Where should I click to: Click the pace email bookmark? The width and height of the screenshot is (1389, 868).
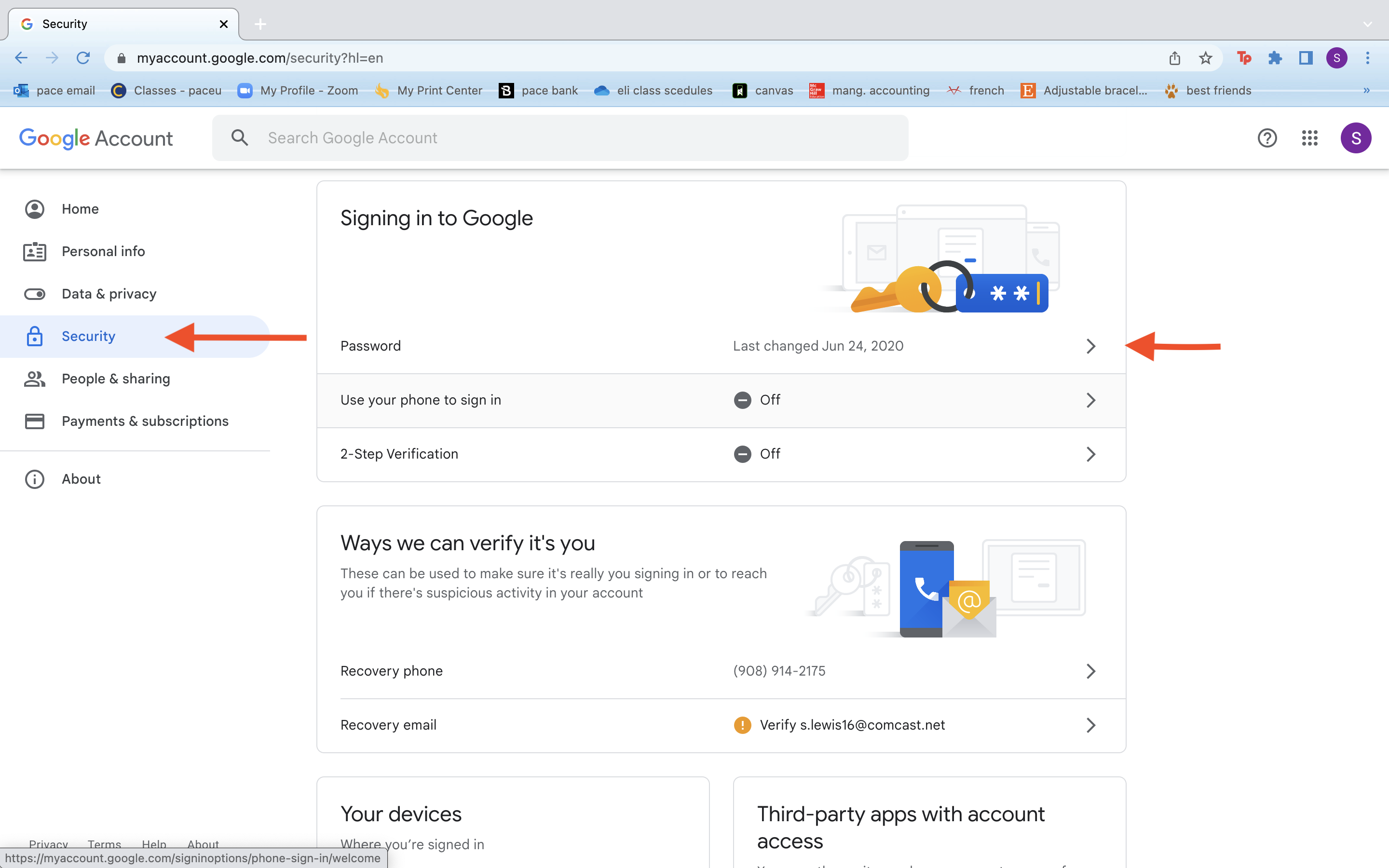tap(54, 91)
